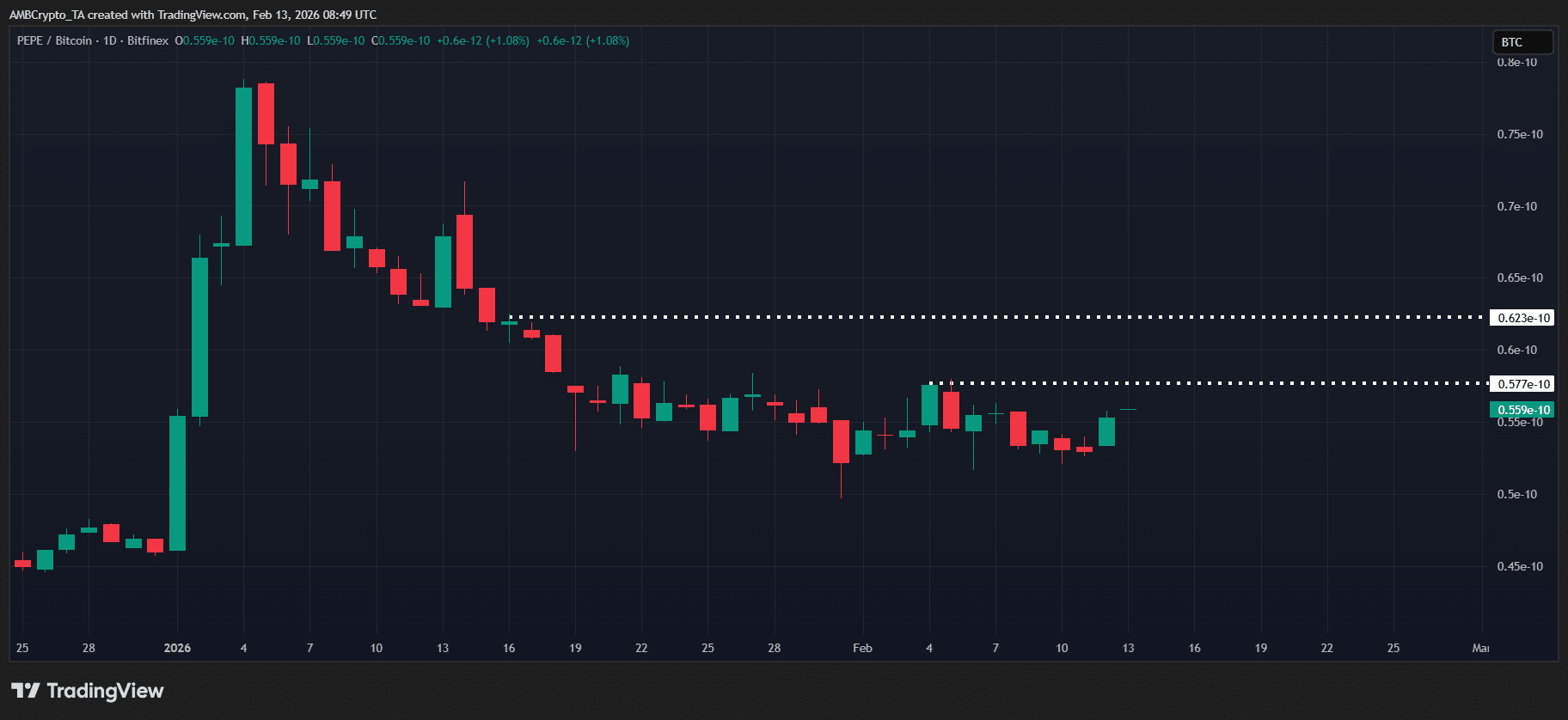Select the upper dotted line at 0.623e-10
Screen dimensions: 1568x720
[x=946, y=317]
